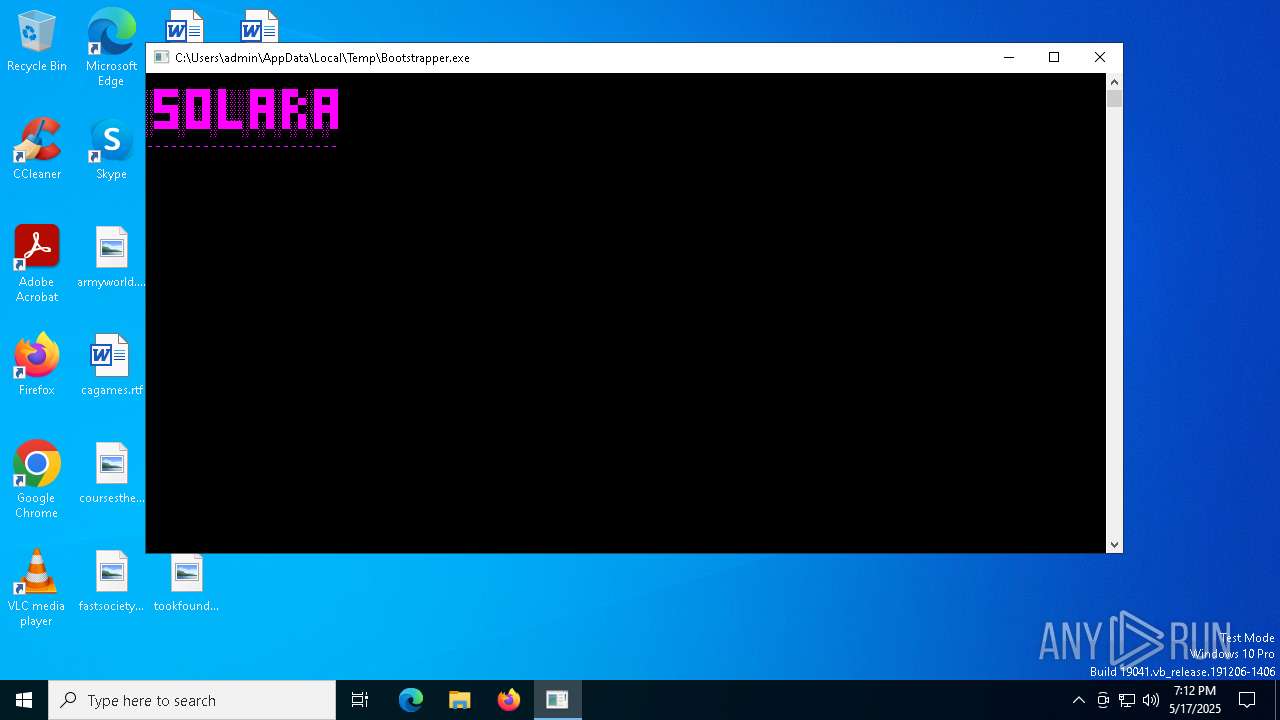The height and width of the screenshot is (720, 1280).
Task: Select the Firefox desktop shortcut
Action: click(x=37, y=365)
